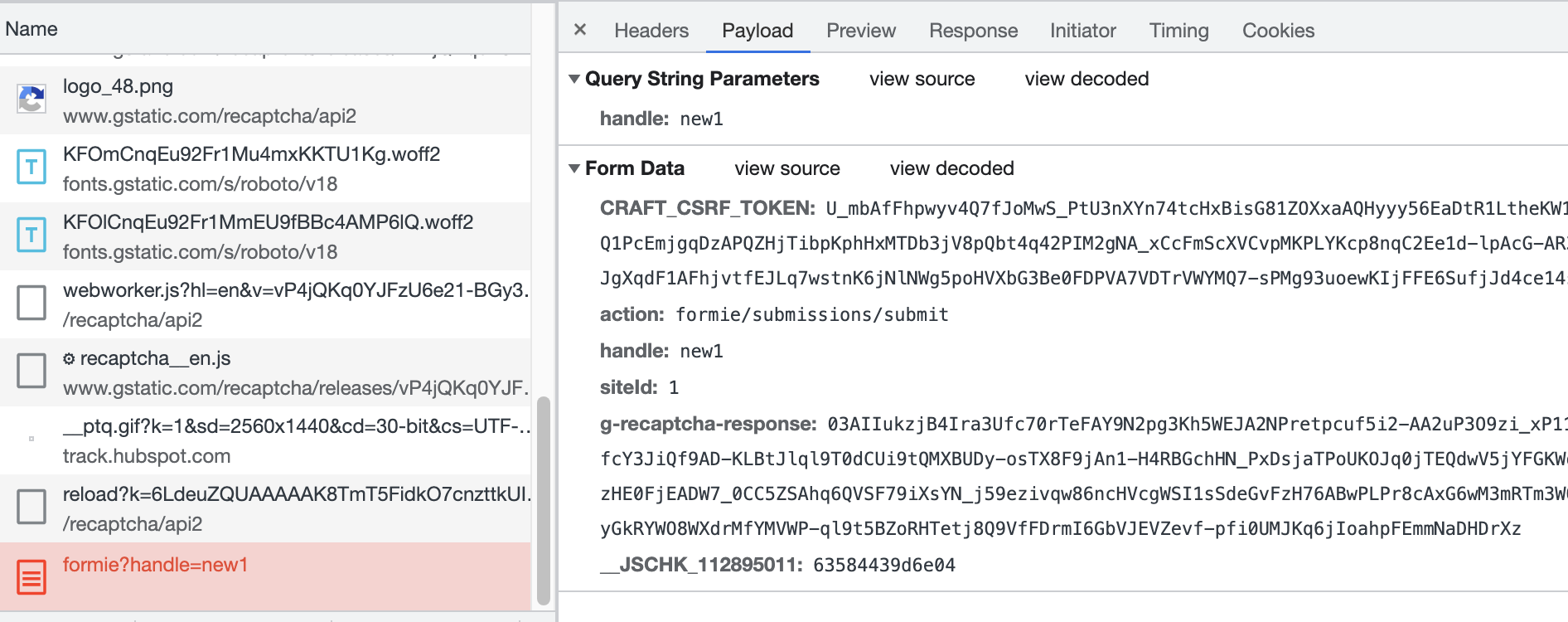Click the gear icon before recaptcha__en.js

click(69, 358)
